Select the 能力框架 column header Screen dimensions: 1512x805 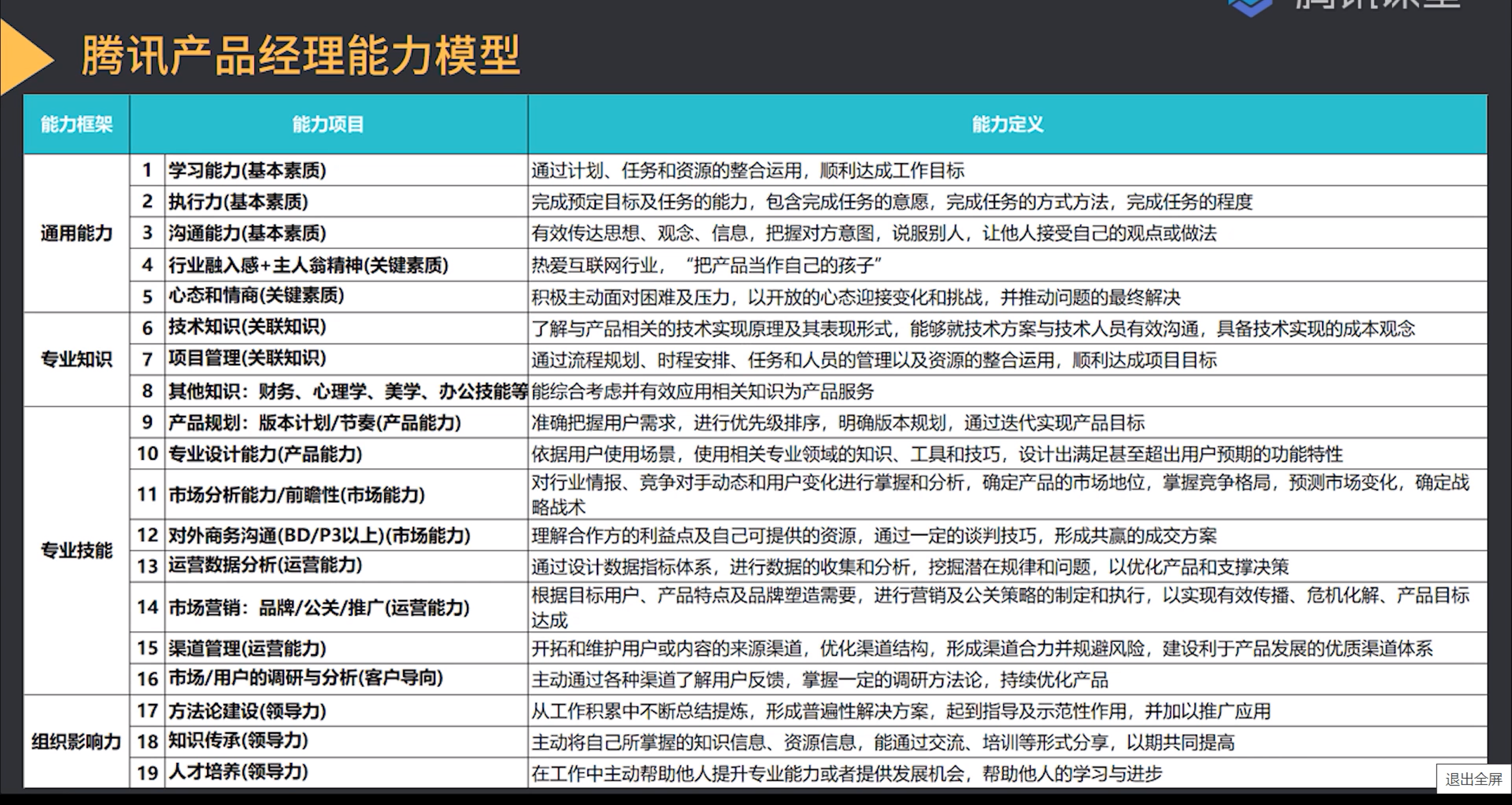(76, 124)
